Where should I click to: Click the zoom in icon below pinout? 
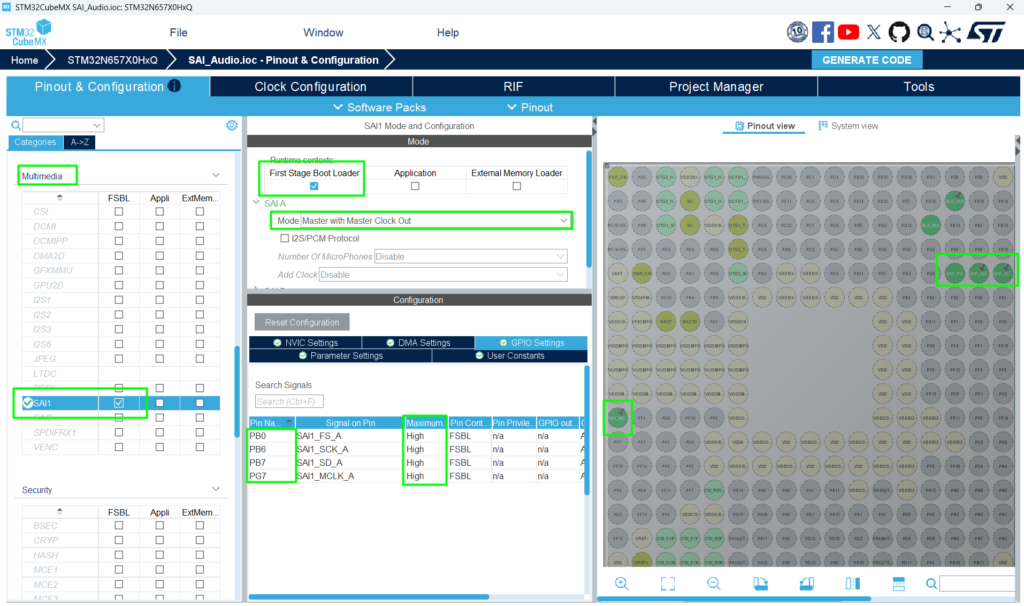pos(621,584)
